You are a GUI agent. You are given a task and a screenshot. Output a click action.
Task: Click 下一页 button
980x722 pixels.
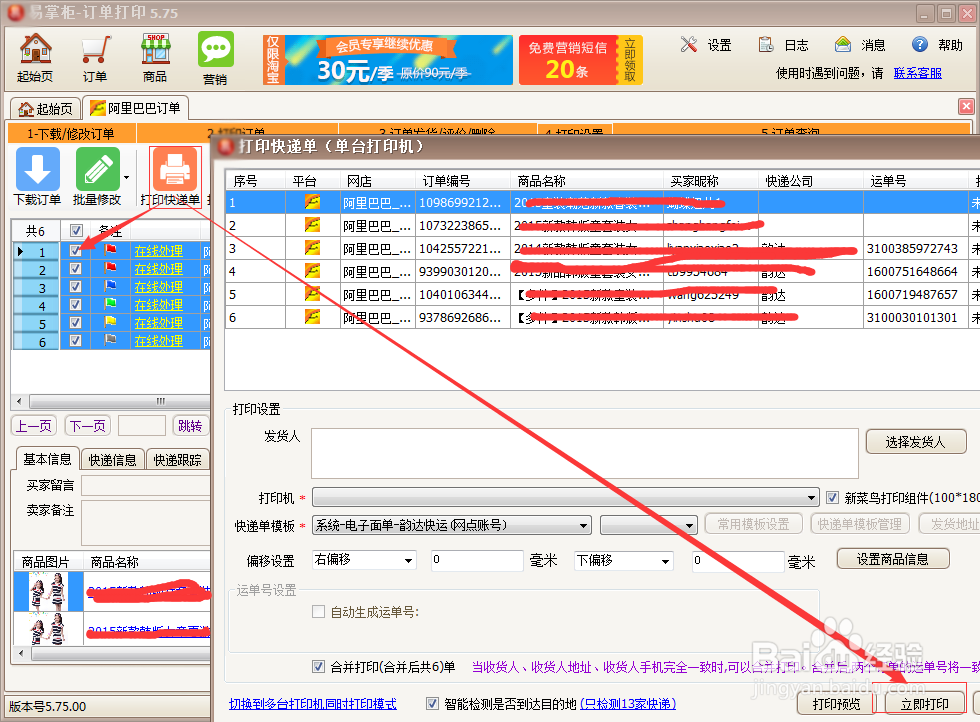88,426
